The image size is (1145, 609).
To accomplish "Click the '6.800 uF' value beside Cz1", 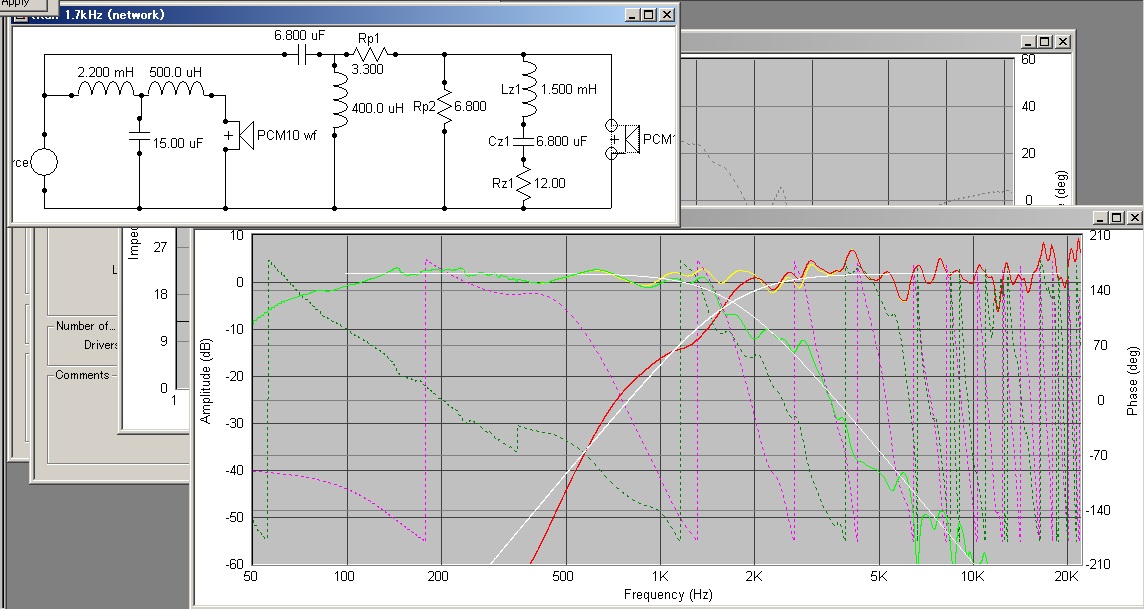I will (562, 141).
